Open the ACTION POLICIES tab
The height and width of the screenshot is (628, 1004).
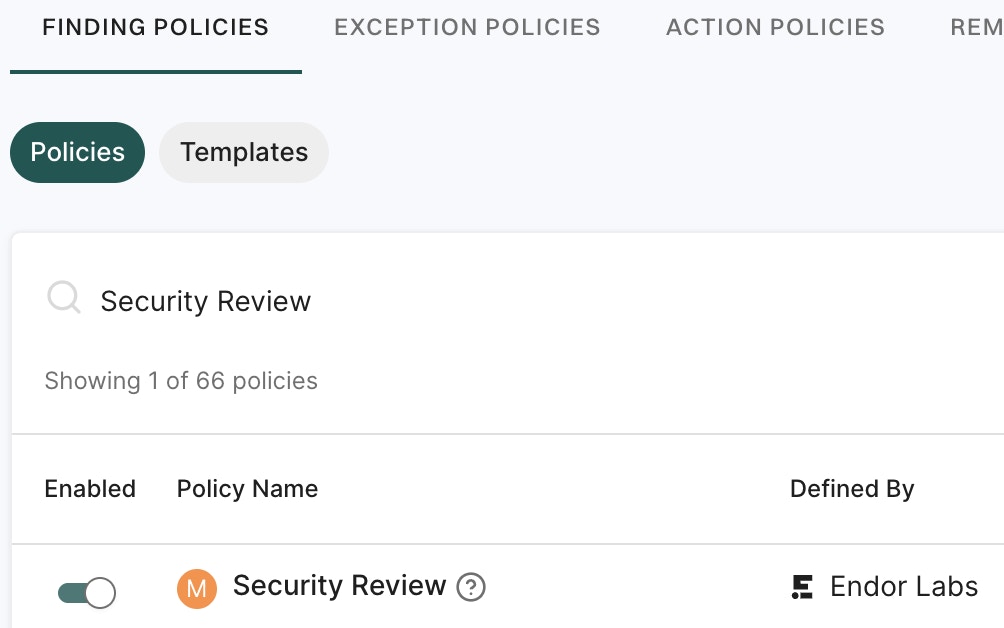tap(775, 27)
